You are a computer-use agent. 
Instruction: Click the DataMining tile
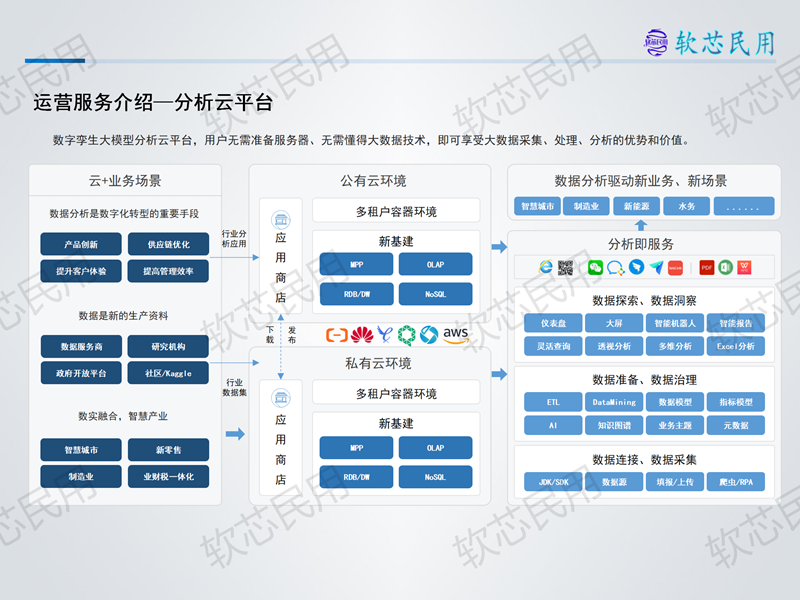[614, 402]
